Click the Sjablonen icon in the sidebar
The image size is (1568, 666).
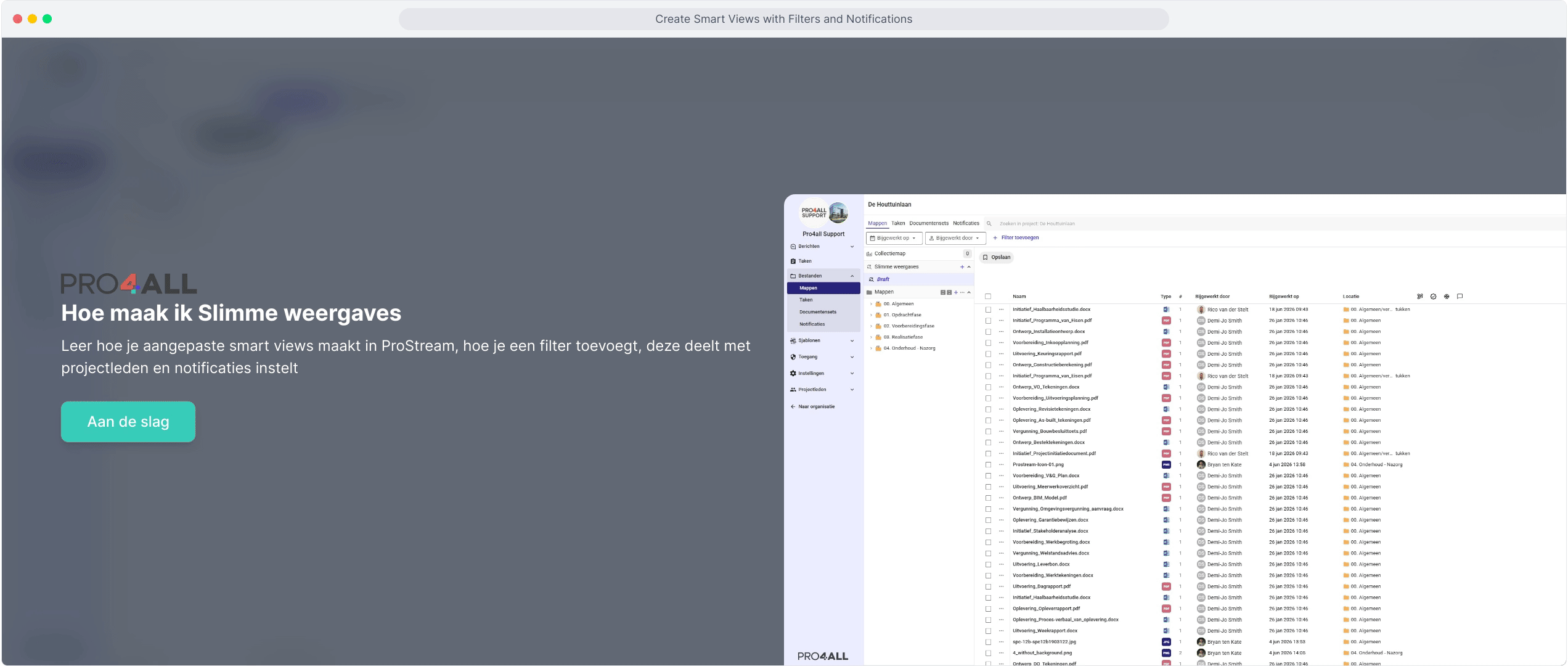[793, 341]
